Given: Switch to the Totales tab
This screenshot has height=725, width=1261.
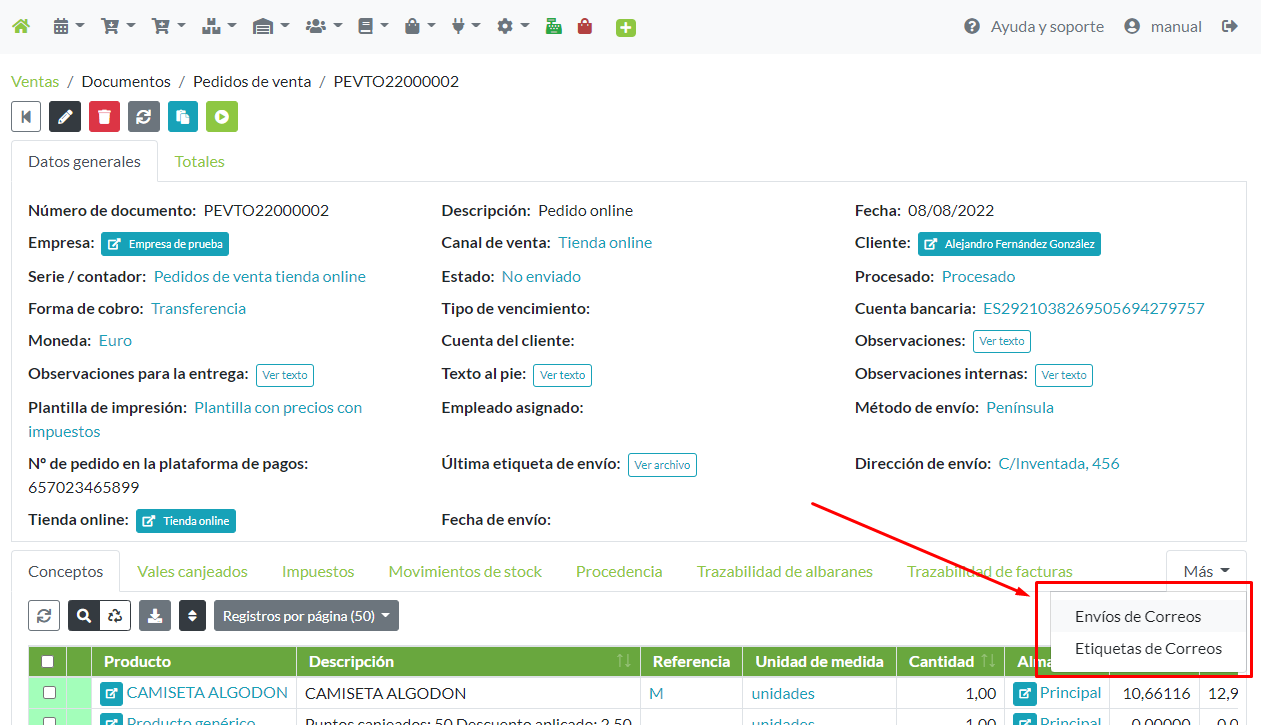Looking at the screenshot, I should click(x=199, y=161).
